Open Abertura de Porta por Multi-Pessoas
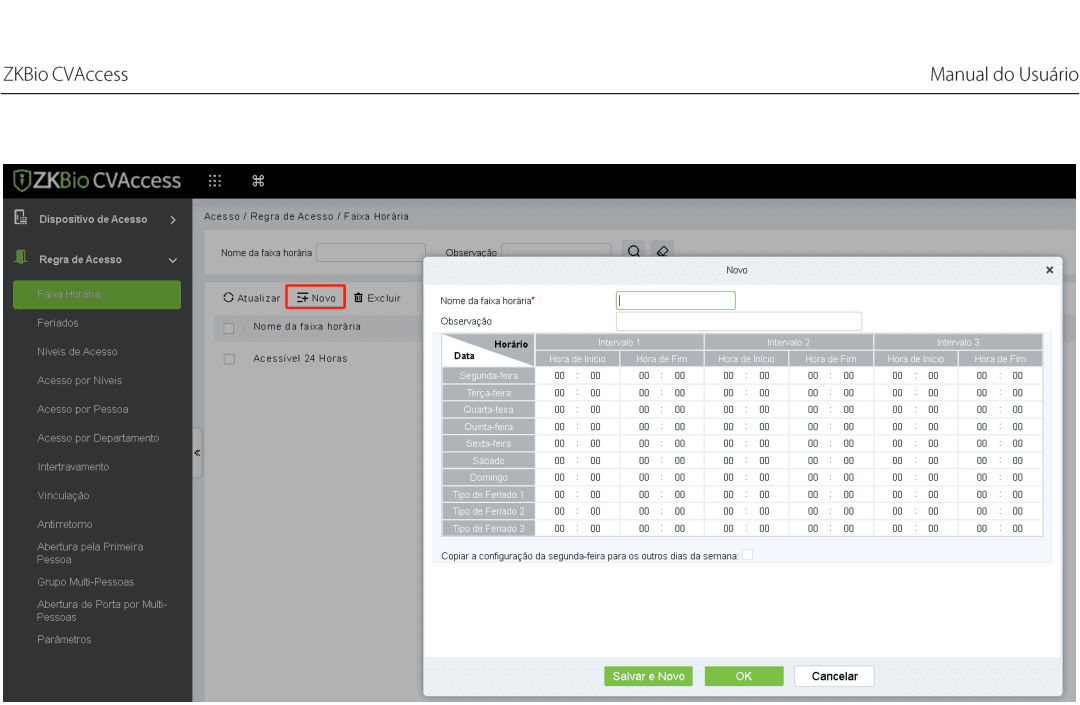The width and height of the screenshot is (1080, 705). pyautogui.click(x=102, y=611)
